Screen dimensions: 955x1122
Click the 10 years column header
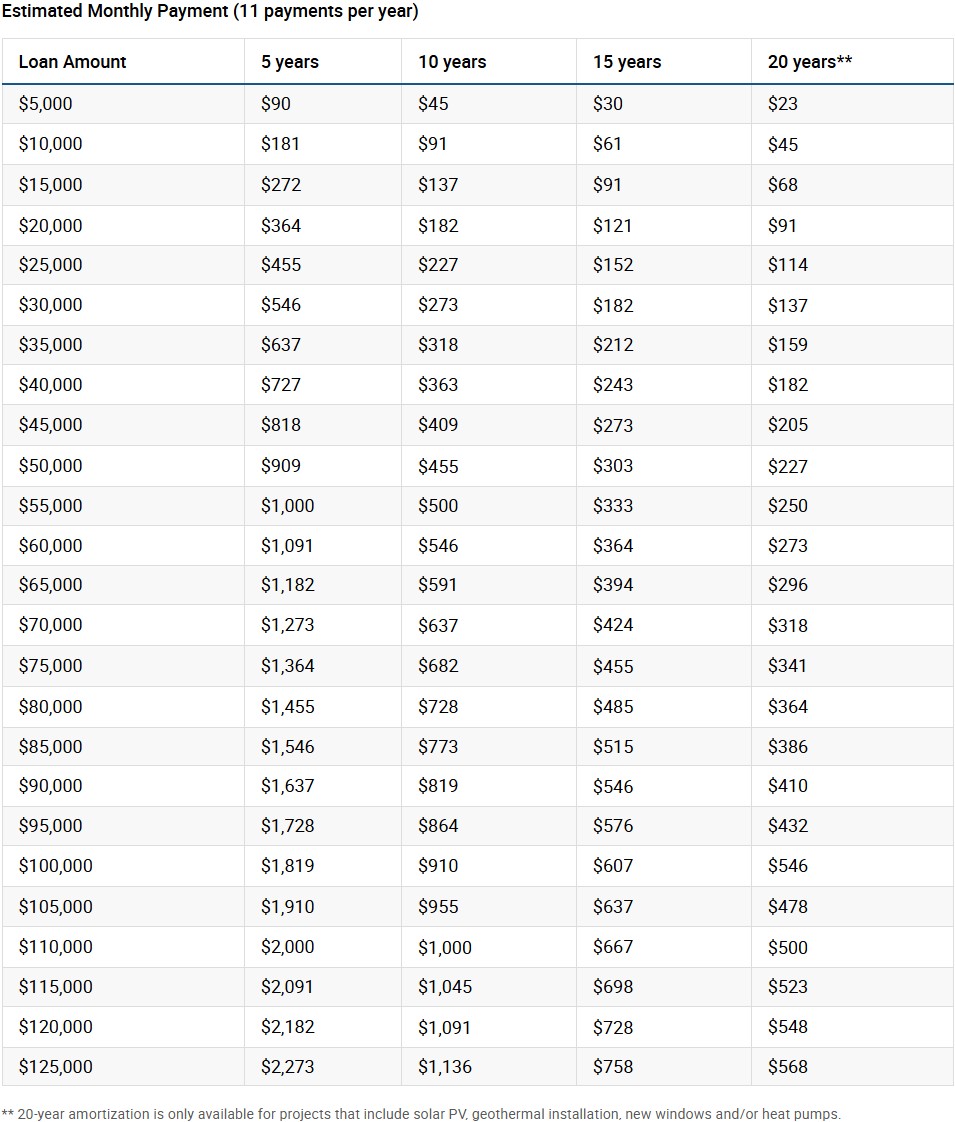[x=452, y=62]
